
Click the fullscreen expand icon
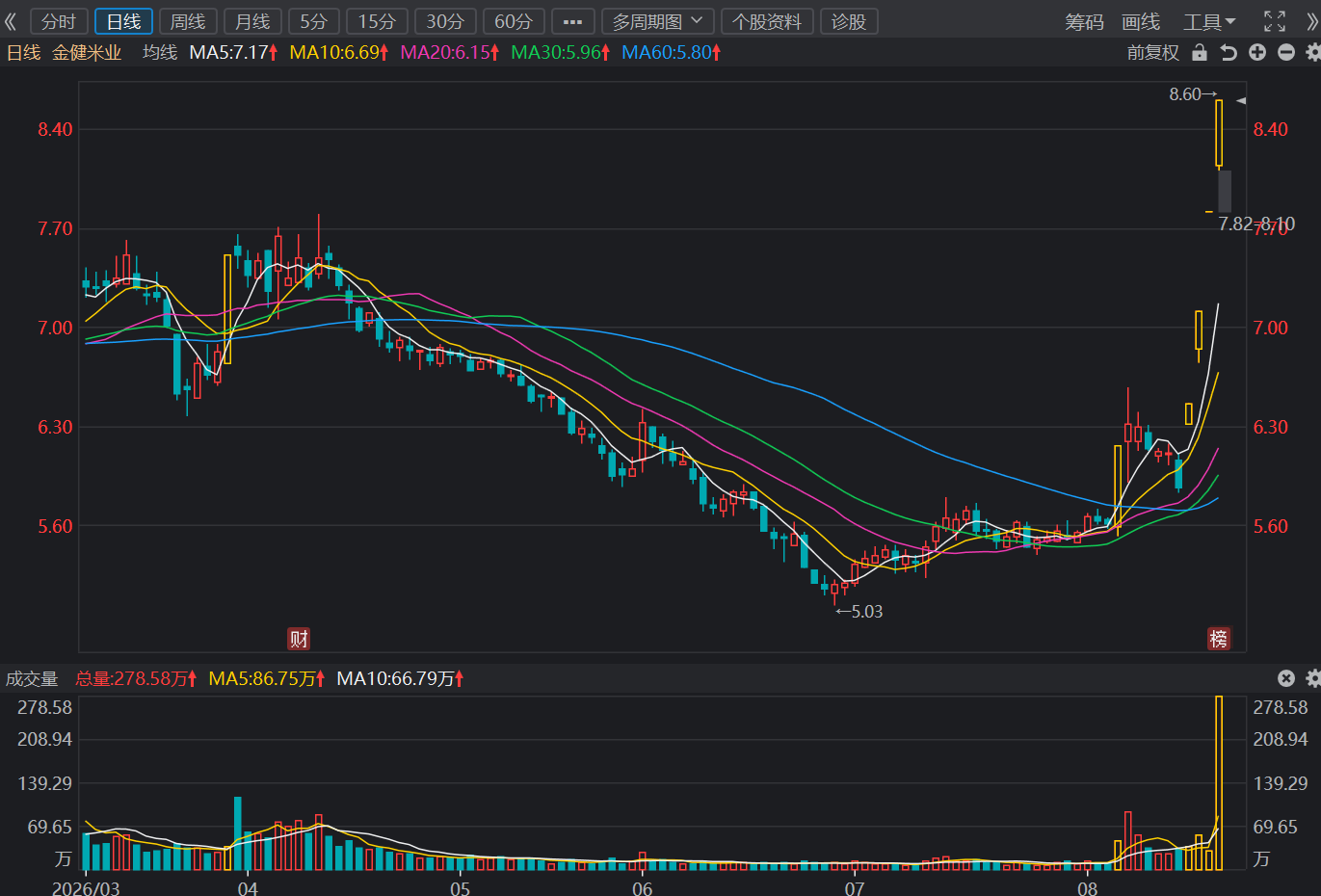pyautogui.click(x=1275, y=21)
